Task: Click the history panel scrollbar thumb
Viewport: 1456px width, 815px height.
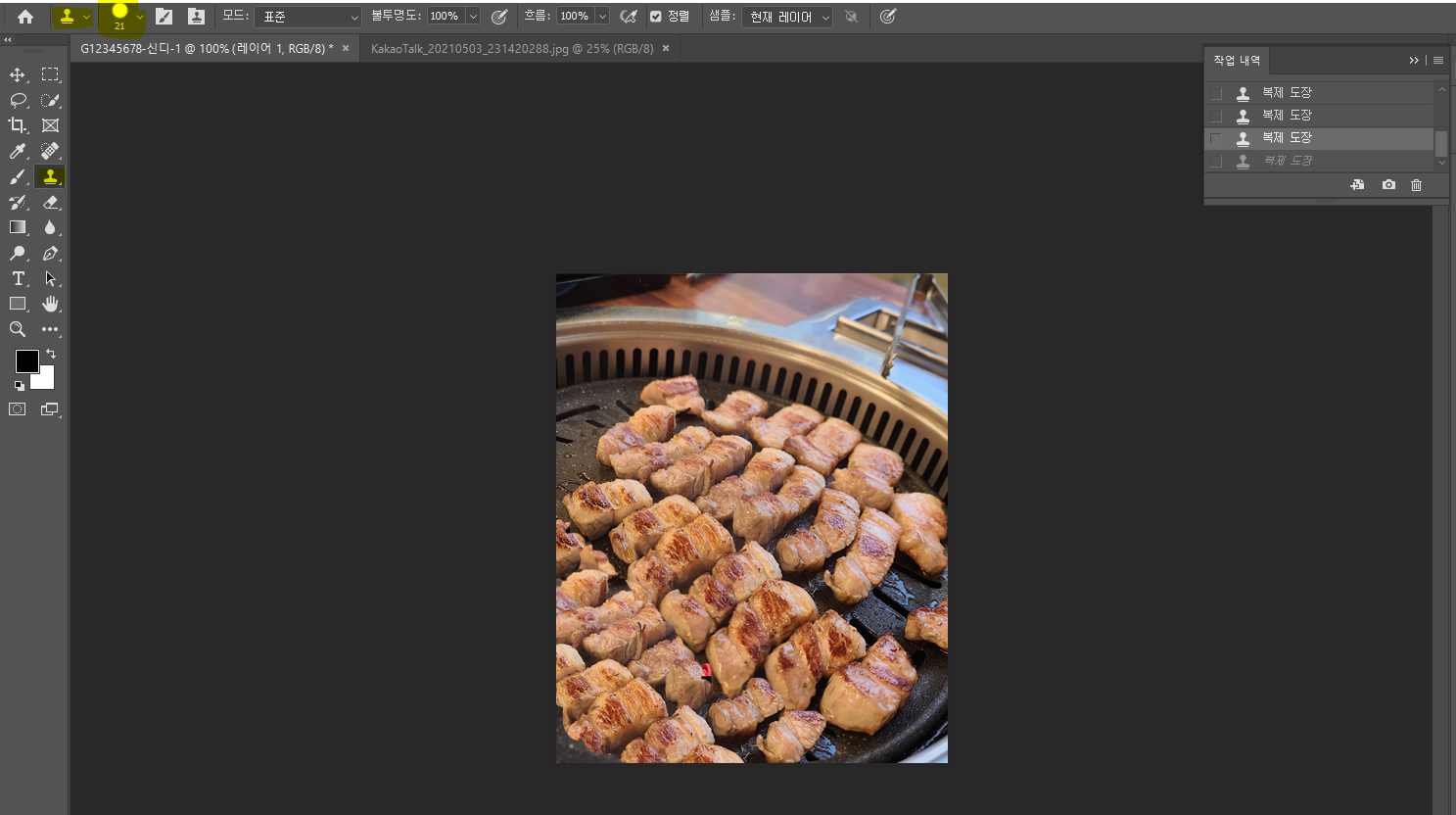Action: tap(1441, 143)
